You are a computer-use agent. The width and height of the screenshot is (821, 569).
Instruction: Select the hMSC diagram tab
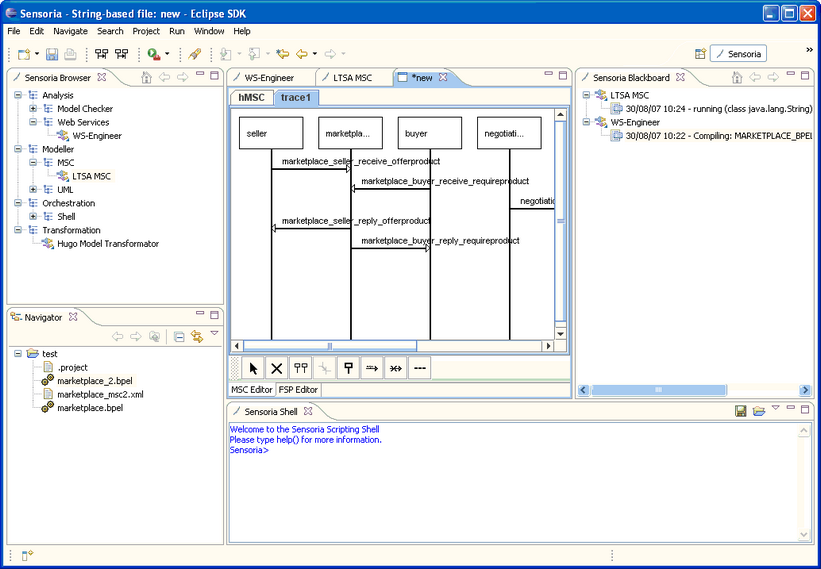(252, 97)
